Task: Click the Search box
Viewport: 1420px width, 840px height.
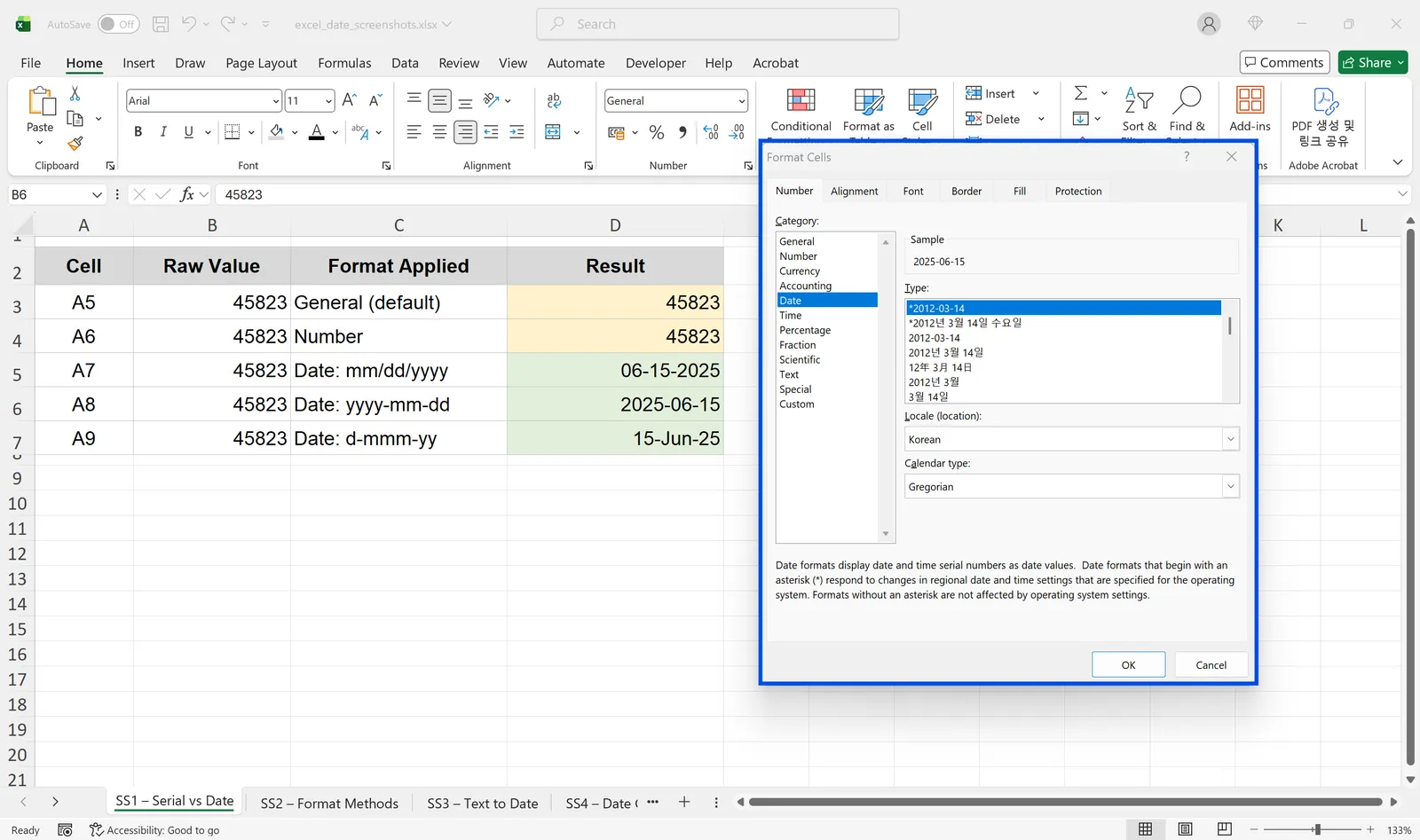Action: (717, 24)
